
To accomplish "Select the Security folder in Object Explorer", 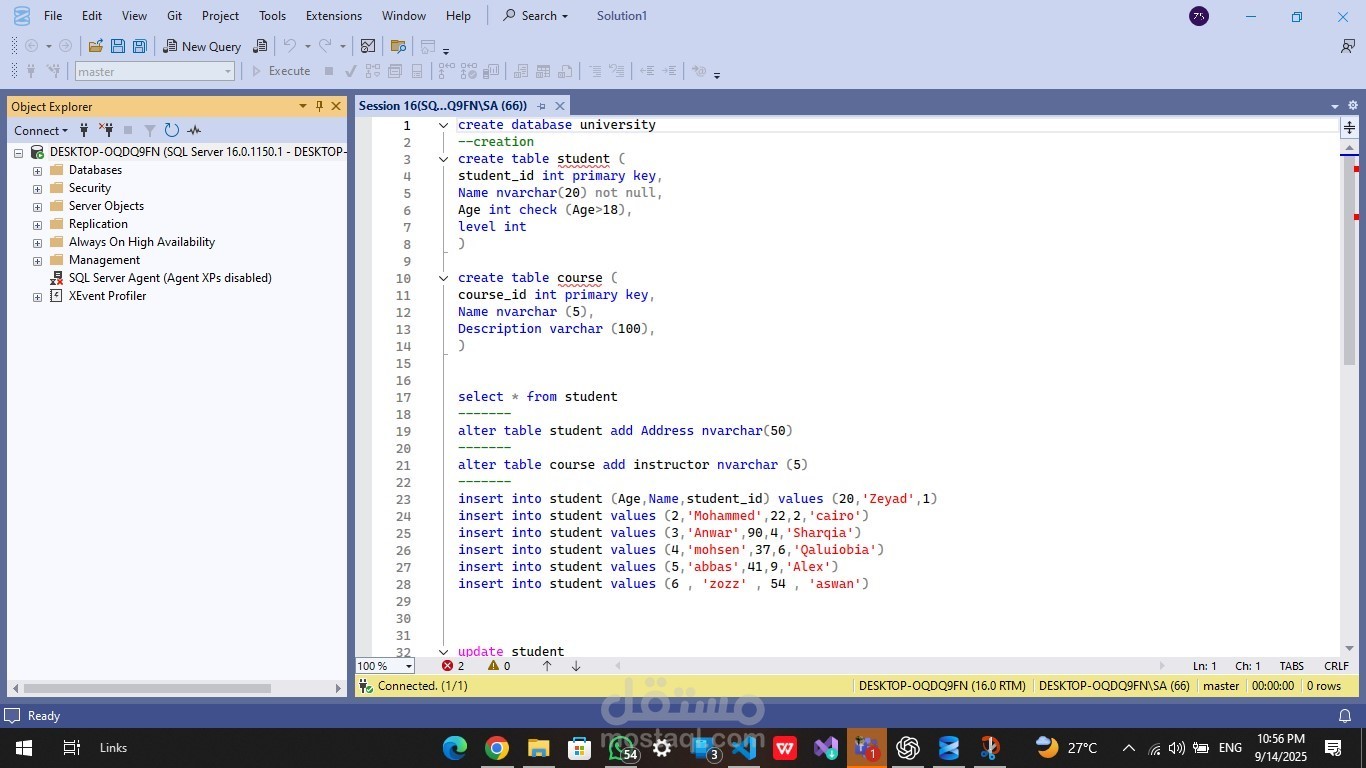I will 89,188.
